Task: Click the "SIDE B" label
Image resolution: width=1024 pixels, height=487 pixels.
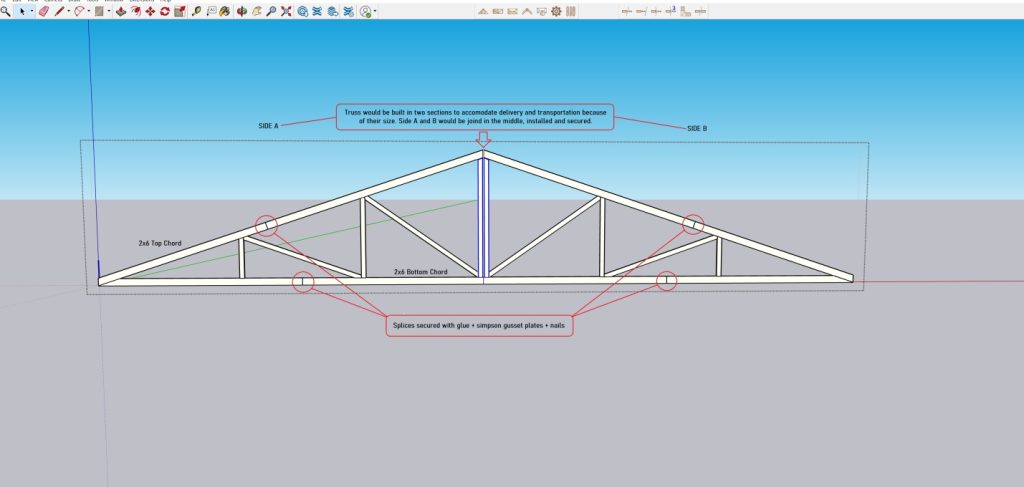Action: click(697, 129)
